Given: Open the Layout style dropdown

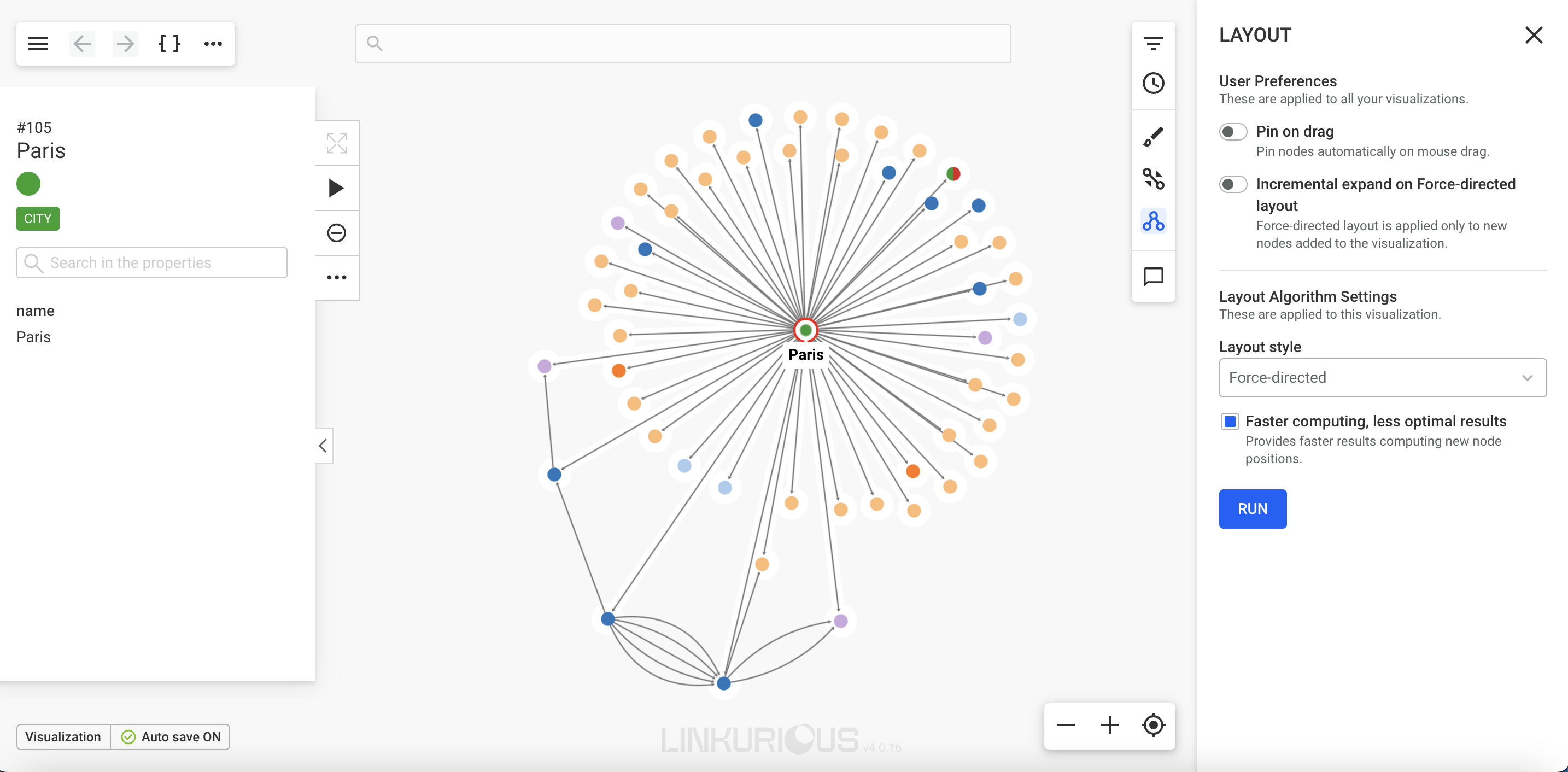Looking at the screenshot, I should (1382, 378).
